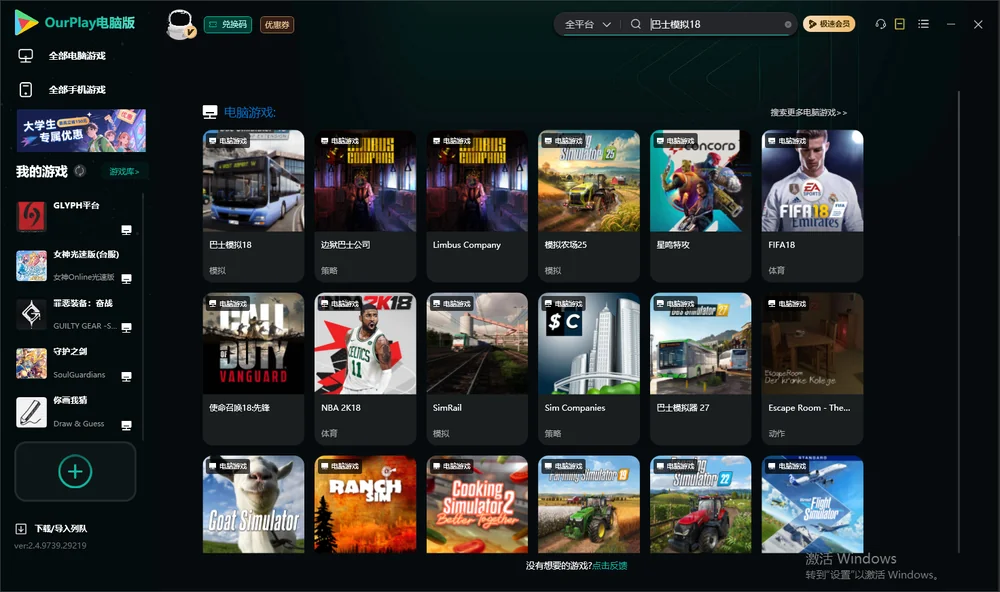Viewport: 1000px width, 592px height.
Task: Open the SimRail game card
Action: (x=477, y=369)
